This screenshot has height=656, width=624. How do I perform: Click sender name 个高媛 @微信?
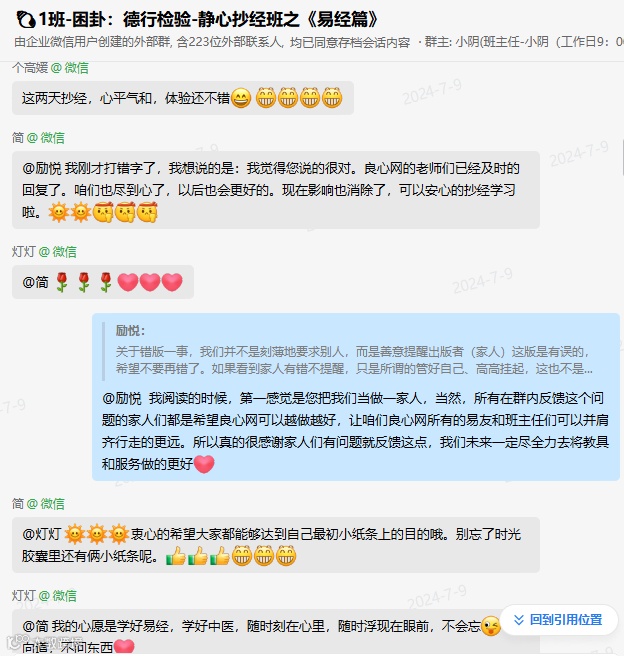[50, 68]
